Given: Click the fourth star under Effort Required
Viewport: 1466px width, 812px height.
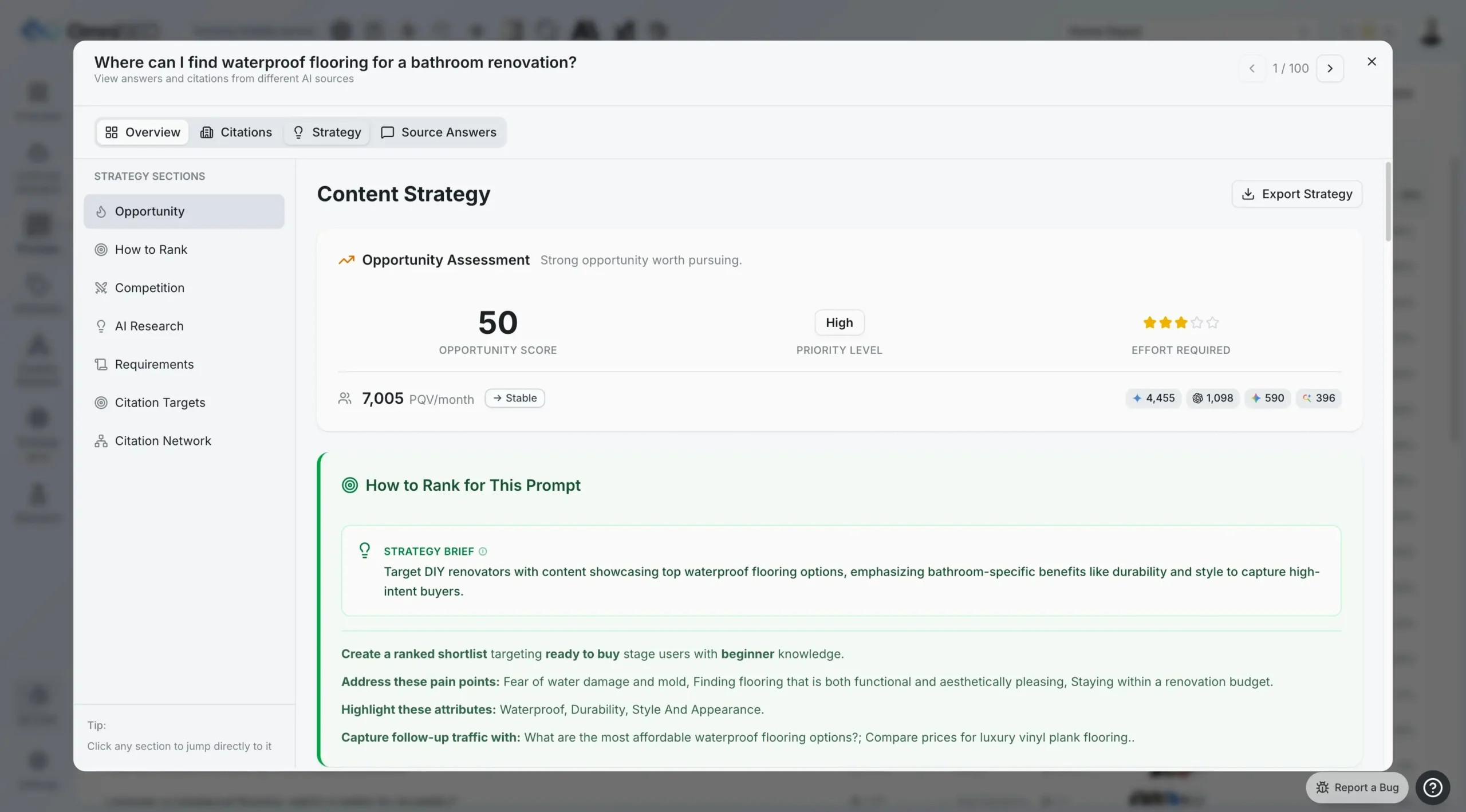Looking at the screenshot, I should click(x=1197, y=322).
